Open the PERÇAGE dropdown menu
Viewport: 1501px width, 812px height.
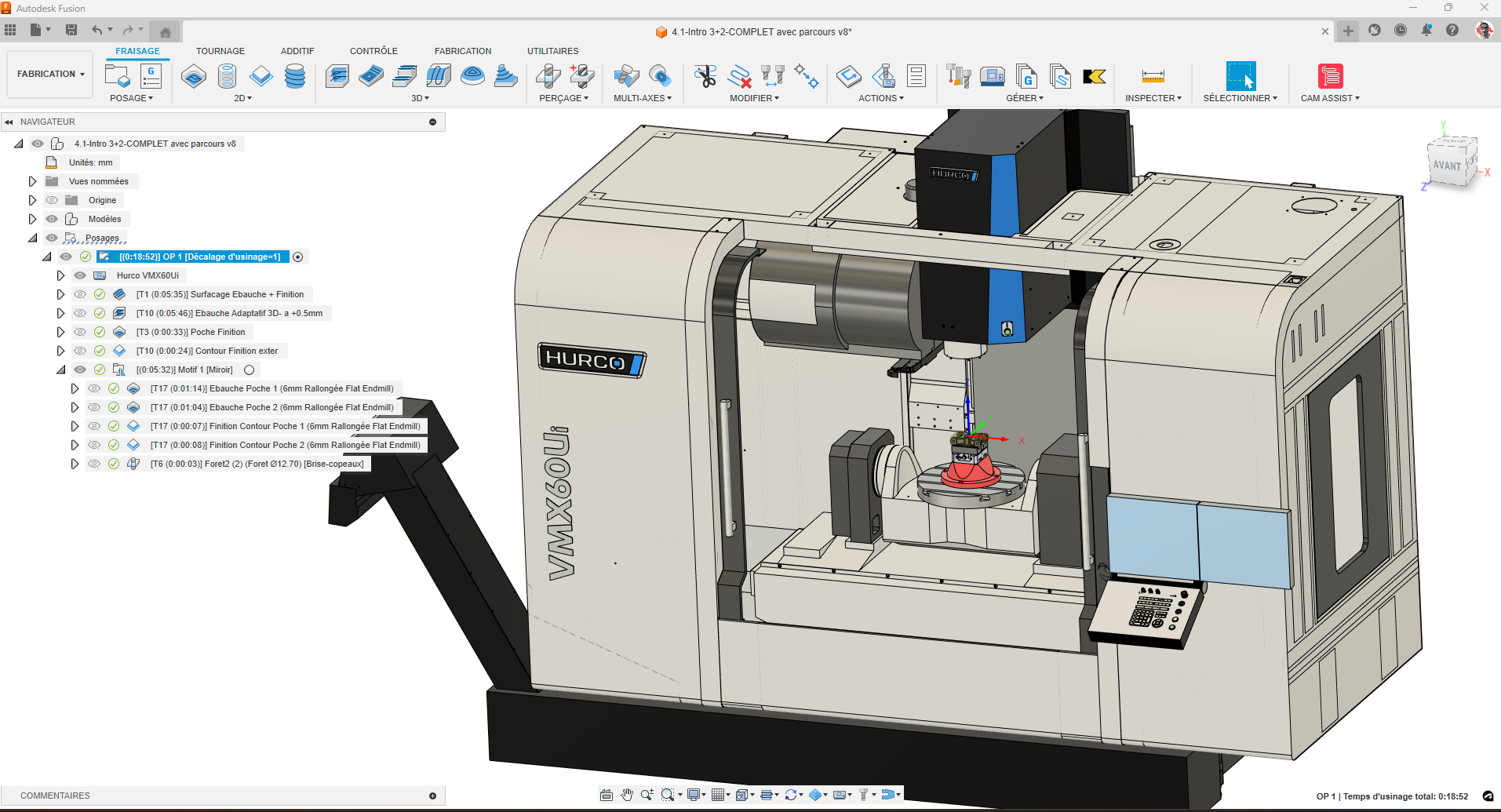tap(563, 98)
